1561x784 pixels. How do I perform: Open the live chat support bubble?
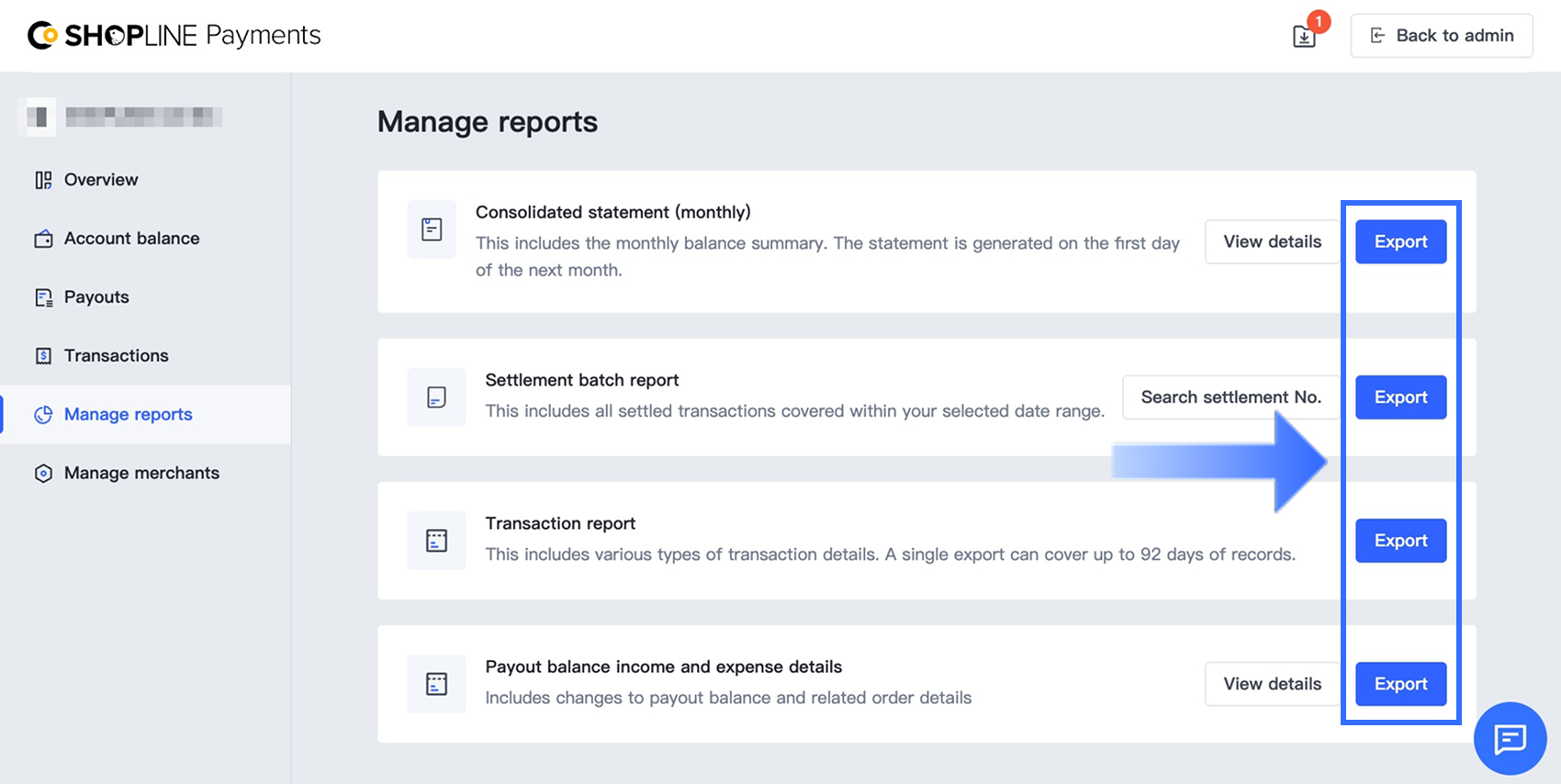1510,738
